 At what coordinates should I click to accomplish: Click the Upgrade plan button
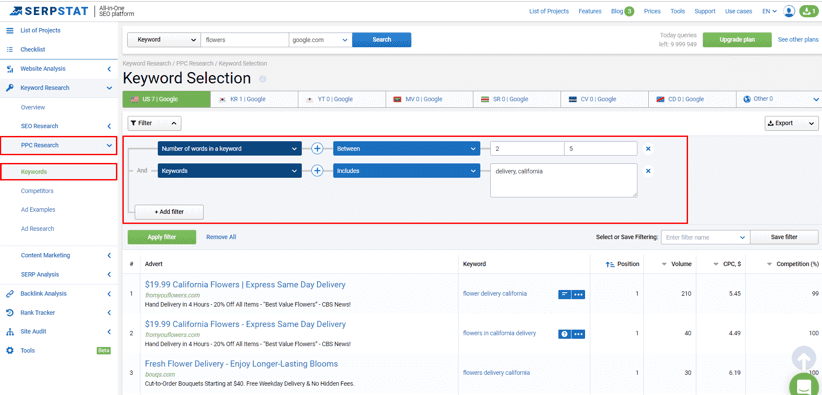737,40
